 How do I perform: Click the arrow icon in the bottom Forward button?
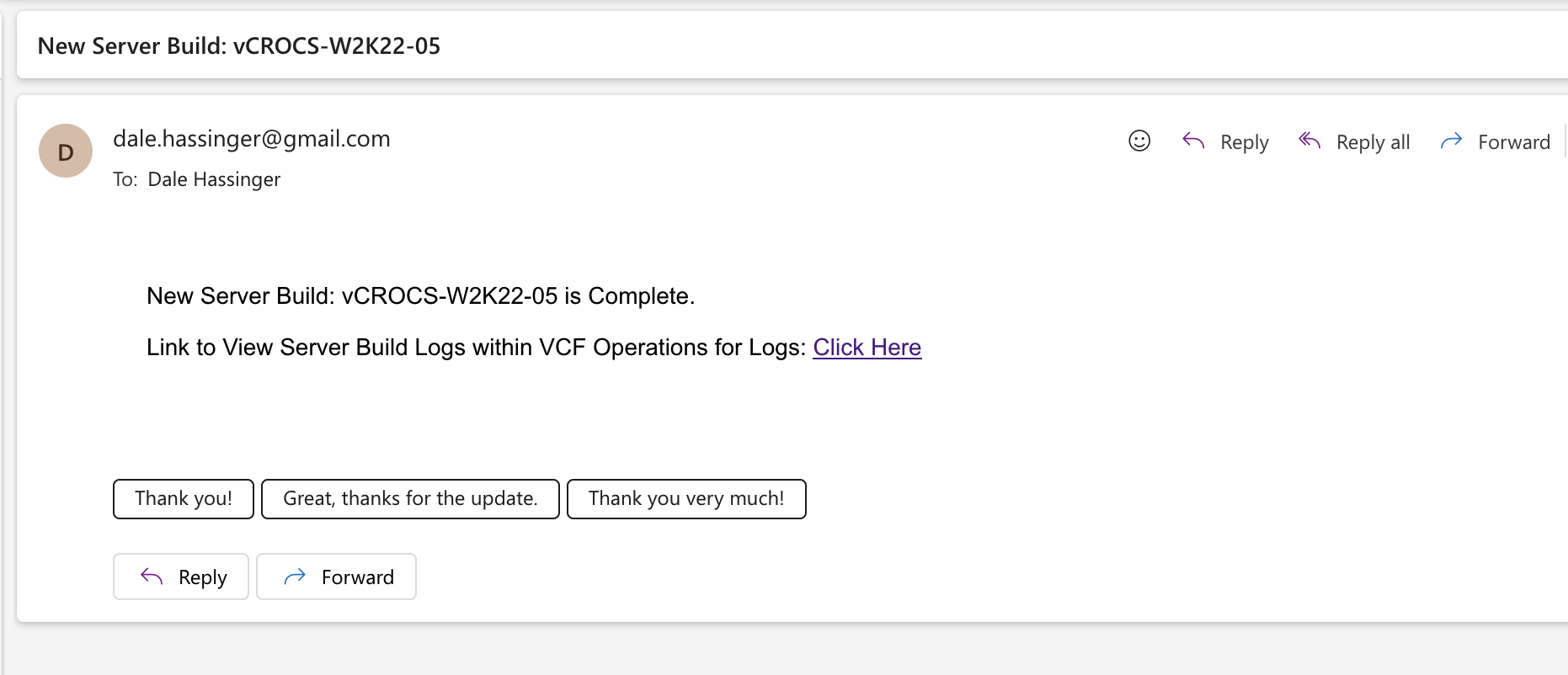(x=295, y=577)
